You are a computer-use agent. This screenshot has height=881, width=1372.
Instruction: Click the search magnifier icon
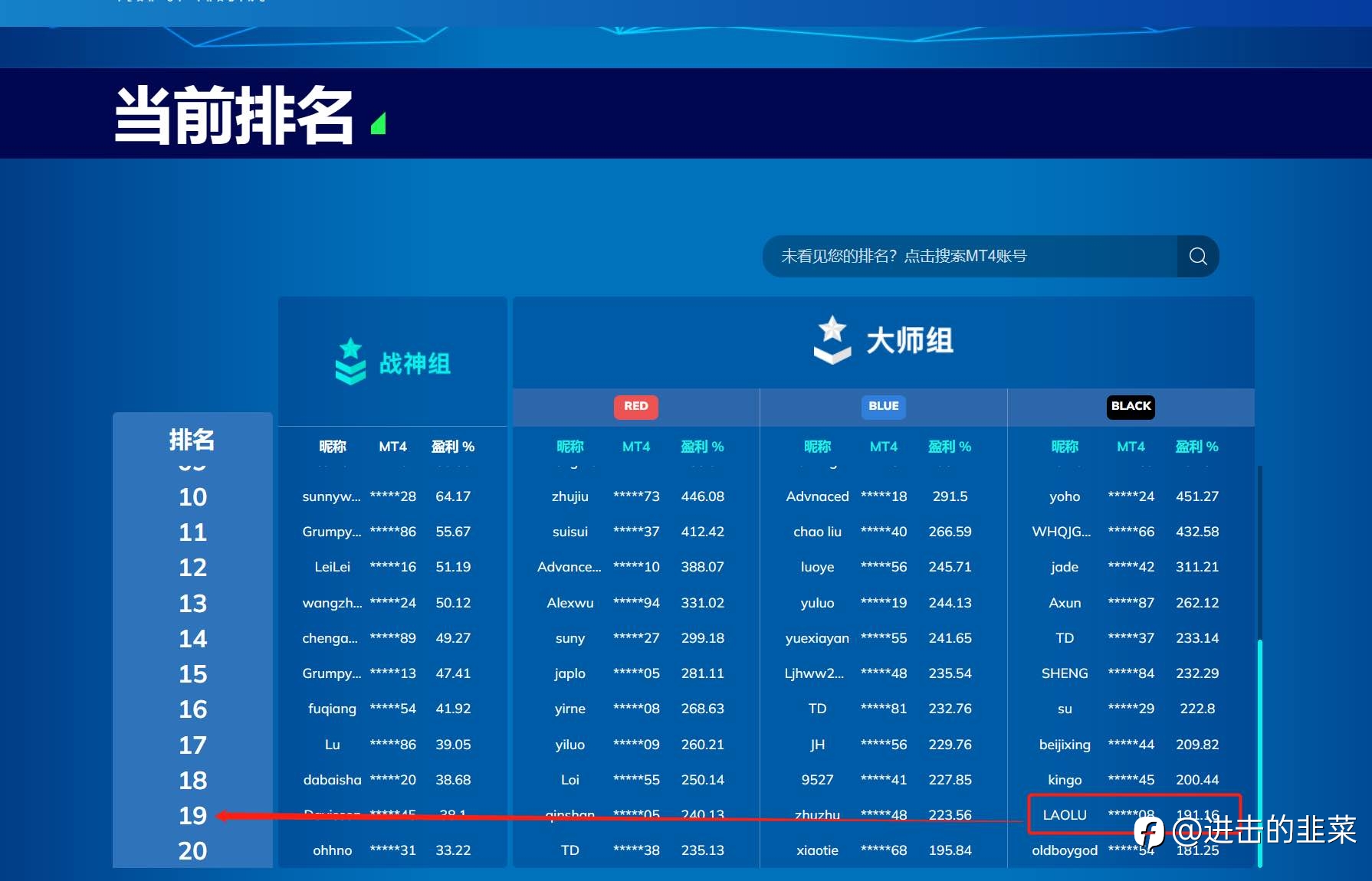pos(1198,257)
